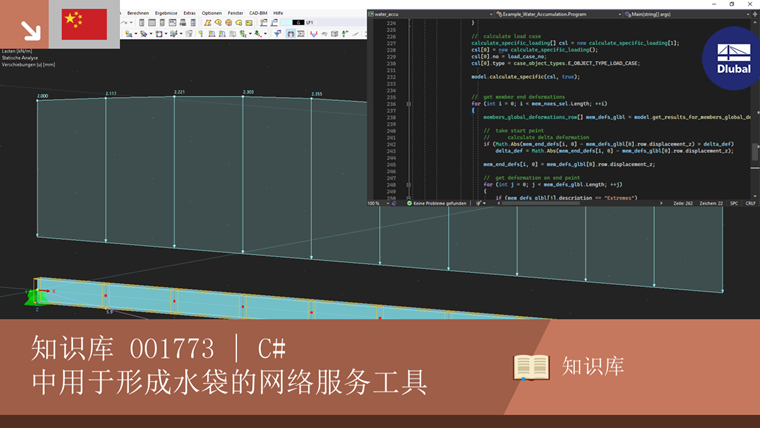Click the colored results table toolbar icon
760x428 pixels.
162,23
